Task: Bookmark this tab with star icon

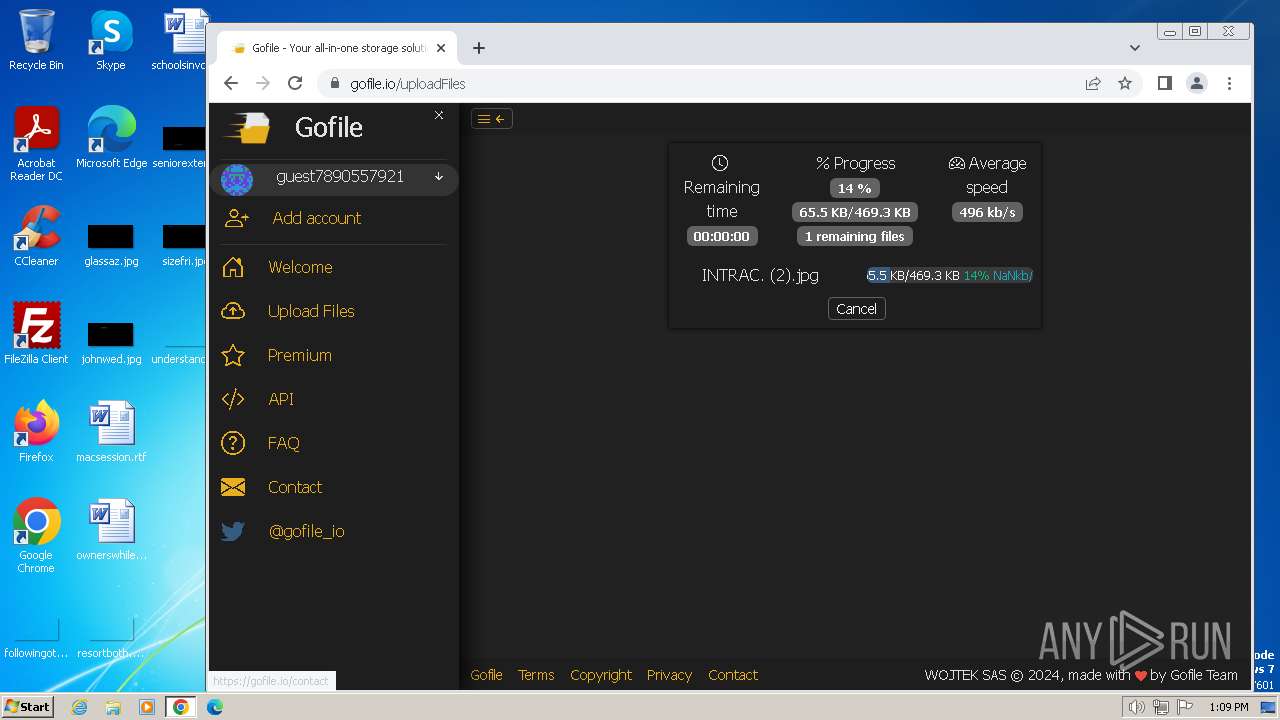Action: [1125, 84]
